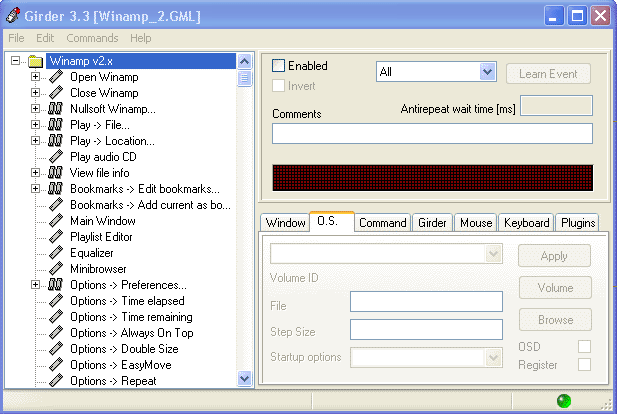The height and width of the screenshot is (415, 618).
Task: Expand the Edit bookmarks... tree node
Action: (x=35, y=189)
